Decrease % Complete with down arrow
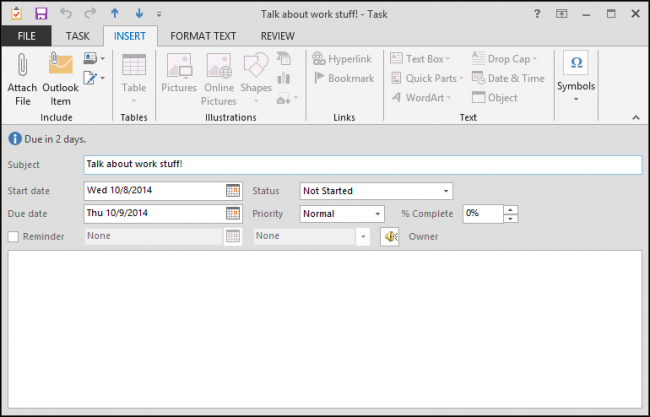The width and height of the screenshot is (650, 417). 511,218
